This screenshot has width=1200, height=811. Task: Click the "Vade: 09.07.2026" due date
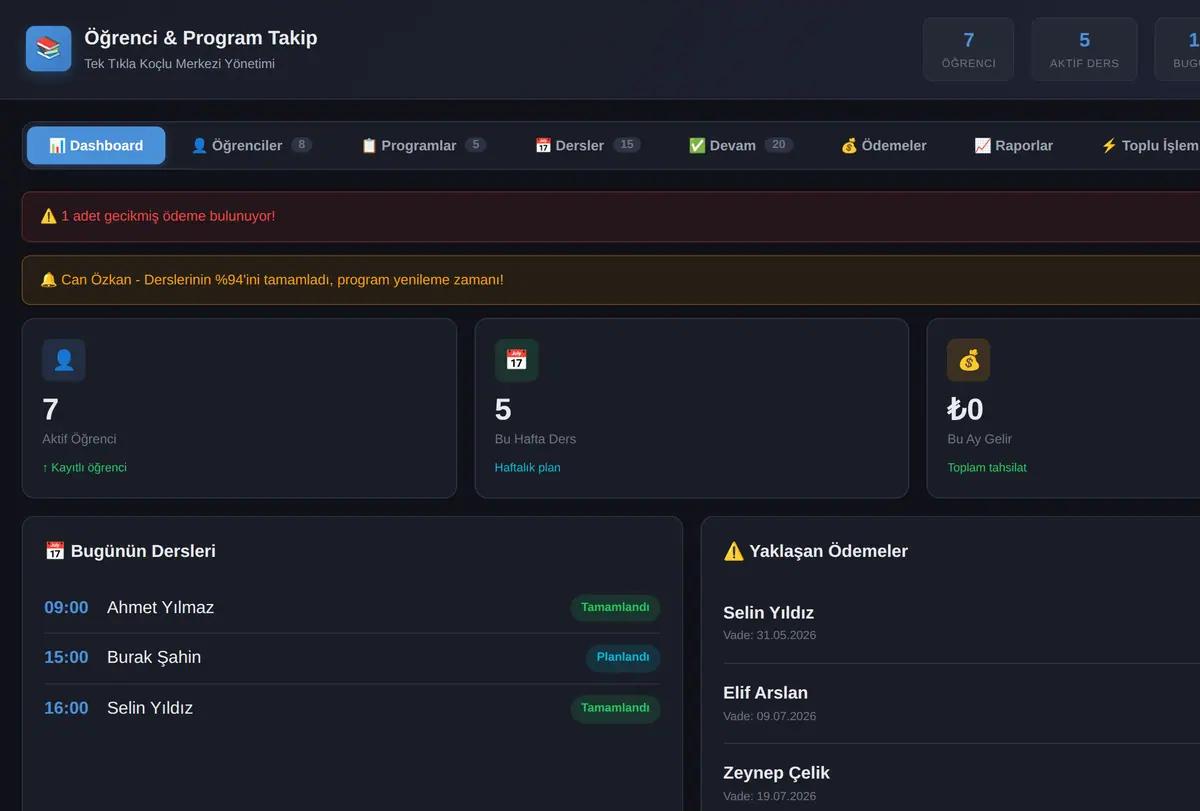[x=769, y=716]
